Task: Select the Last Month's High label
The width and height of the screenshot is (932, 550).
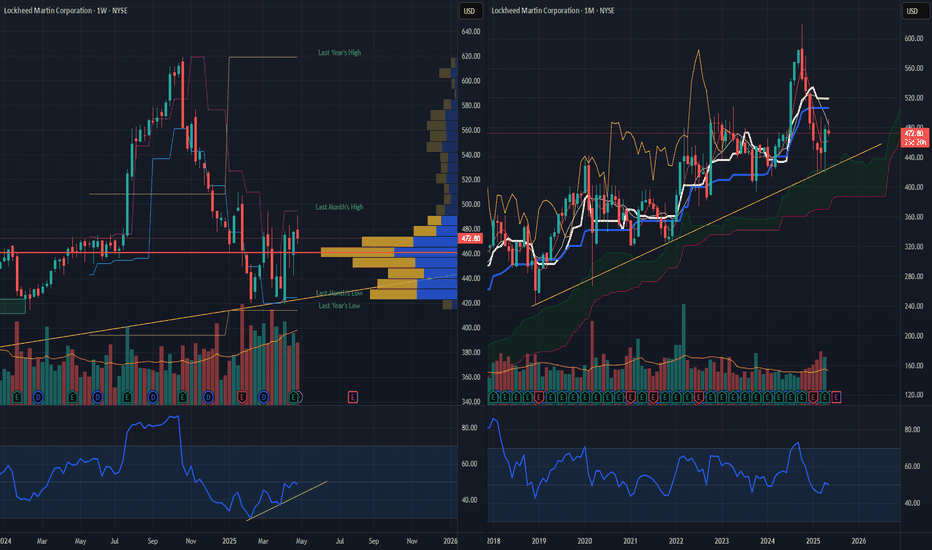Action: (x=339, y=207)
